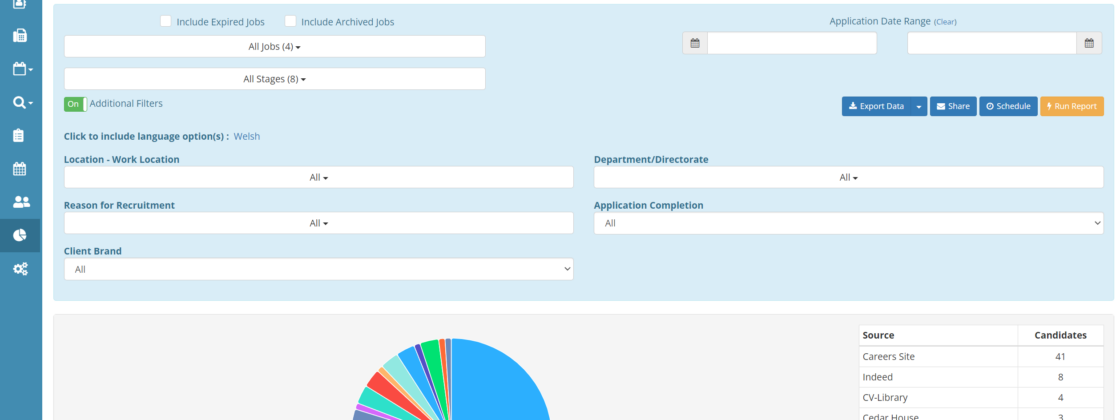1120x420 pixels.
Task: Open the clipboard list sidebar icon
Action: pyautogui.click(x=20, y=136)
